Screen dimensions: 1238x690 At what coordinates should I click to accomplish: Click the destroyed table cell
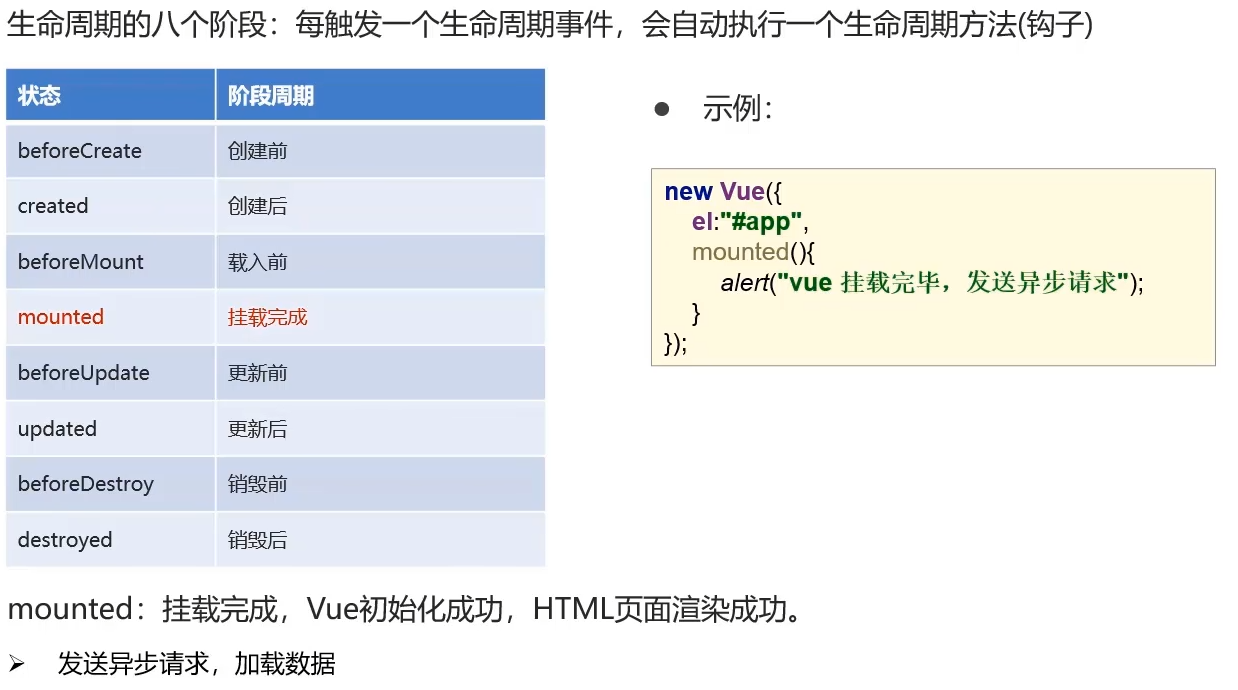tap(65, 540)
